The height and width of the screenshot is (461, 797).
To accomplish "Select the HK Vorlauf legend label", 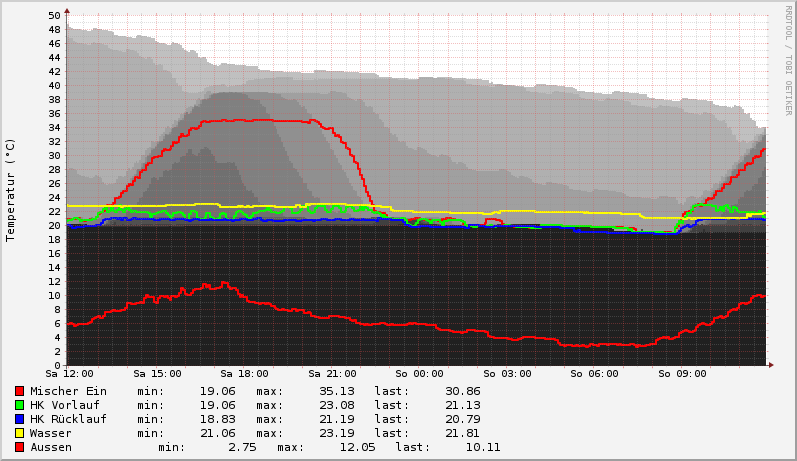I will [x=65, y=405].
